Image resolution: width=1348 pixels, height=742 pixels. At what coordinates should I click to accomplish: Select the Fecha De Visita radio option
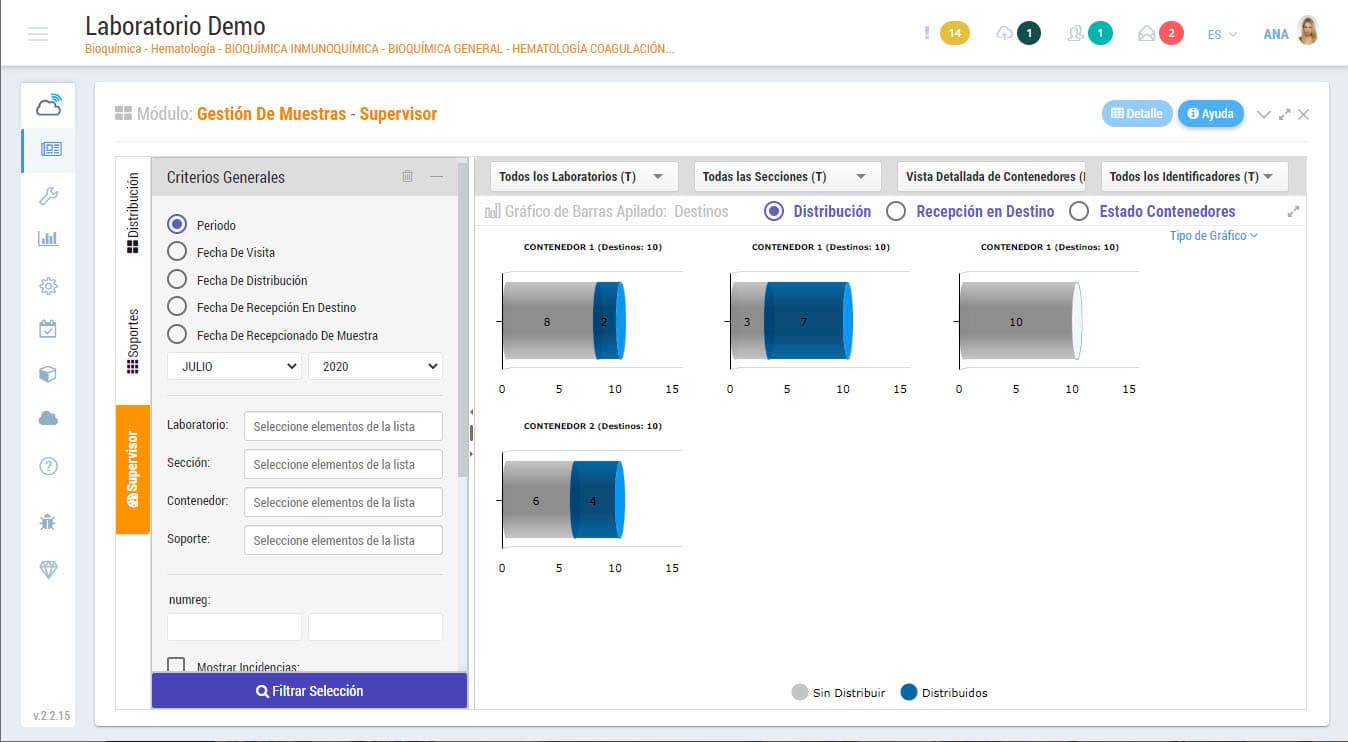pos(177,252)
